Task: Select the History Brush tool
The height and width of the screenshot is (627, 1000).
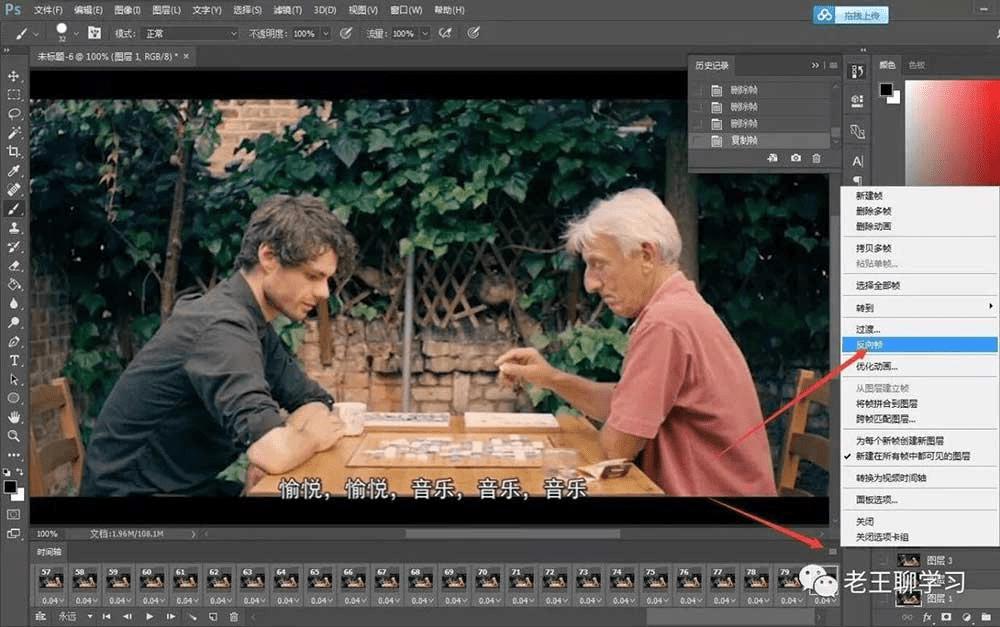Action: (13, 246)
